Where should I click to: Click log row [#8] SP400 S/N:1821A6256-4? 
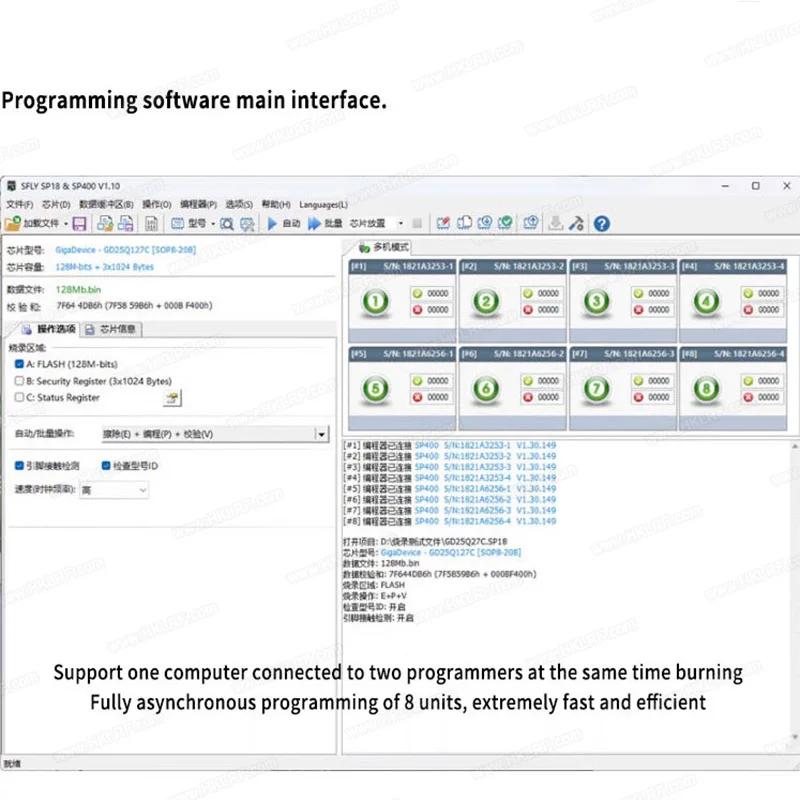click(449, 521)
